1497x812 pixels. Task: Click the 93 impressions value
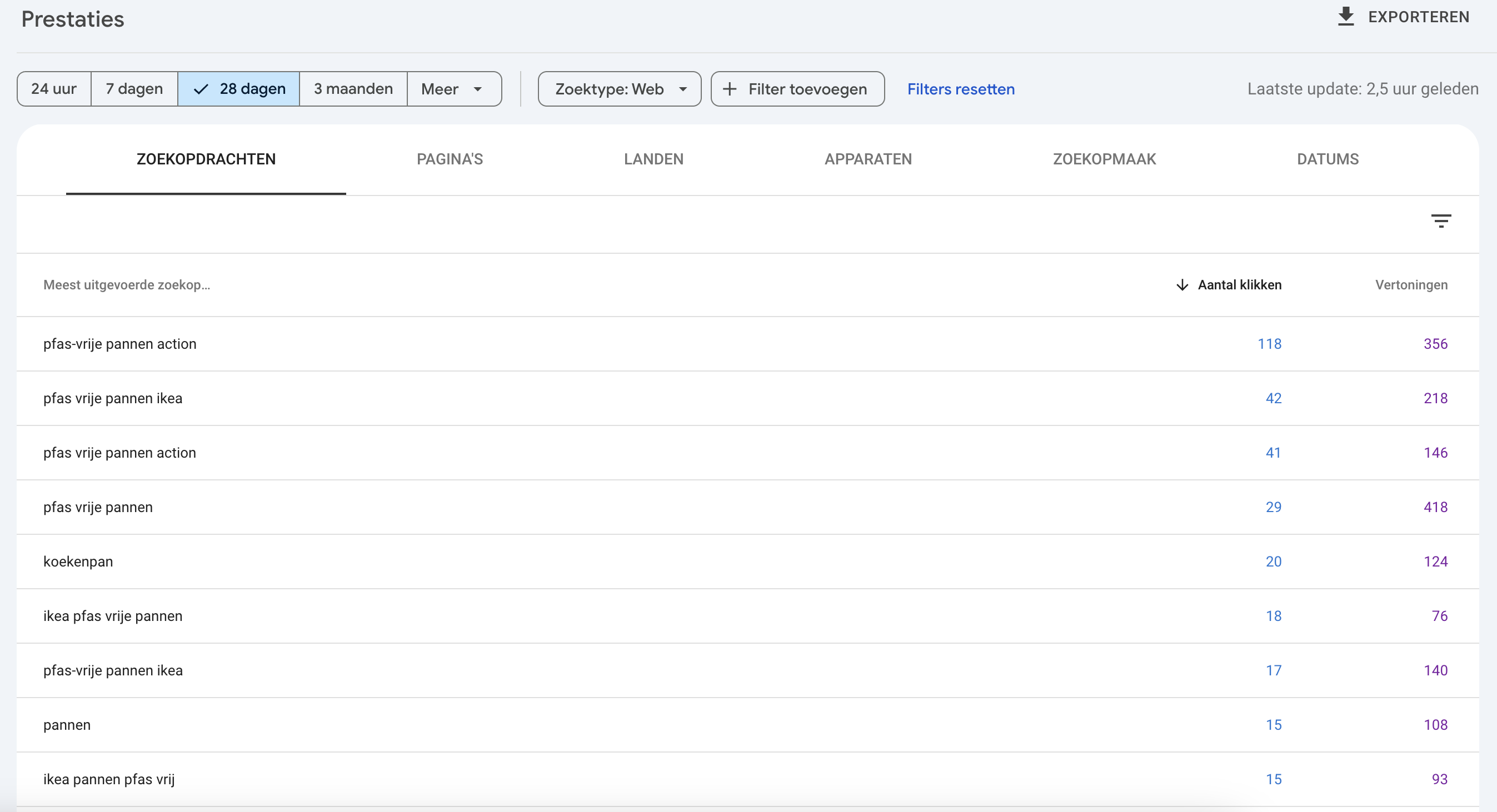coord(1439,779)
